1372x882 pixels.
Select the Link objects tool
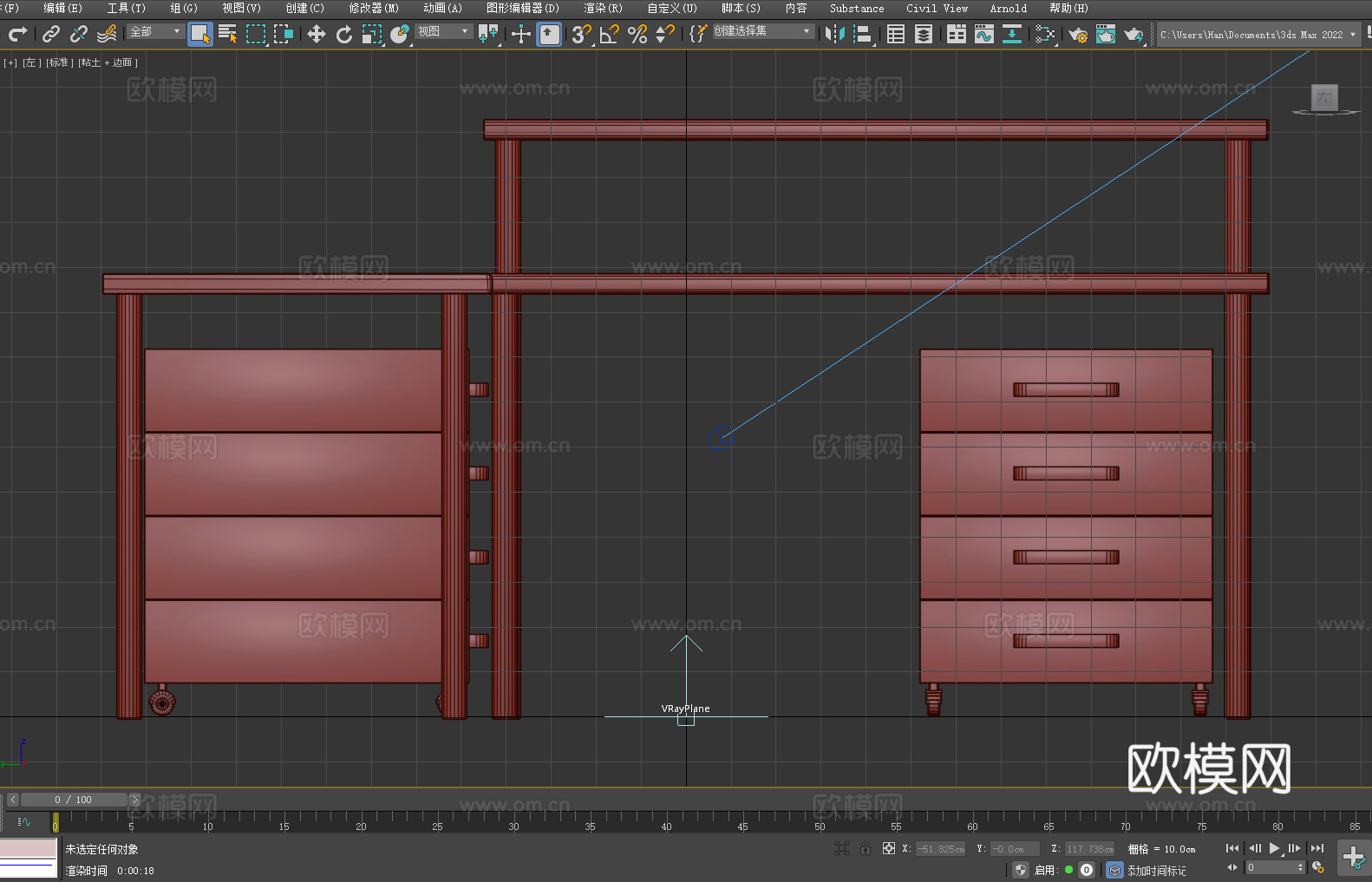tap(51, 34)
